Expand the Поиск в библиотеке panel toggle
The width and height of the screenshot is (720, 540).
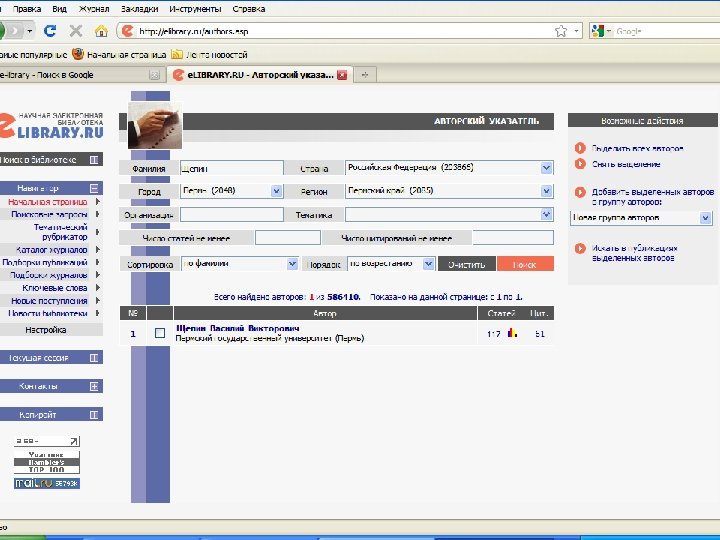click(x=94, y=159)
